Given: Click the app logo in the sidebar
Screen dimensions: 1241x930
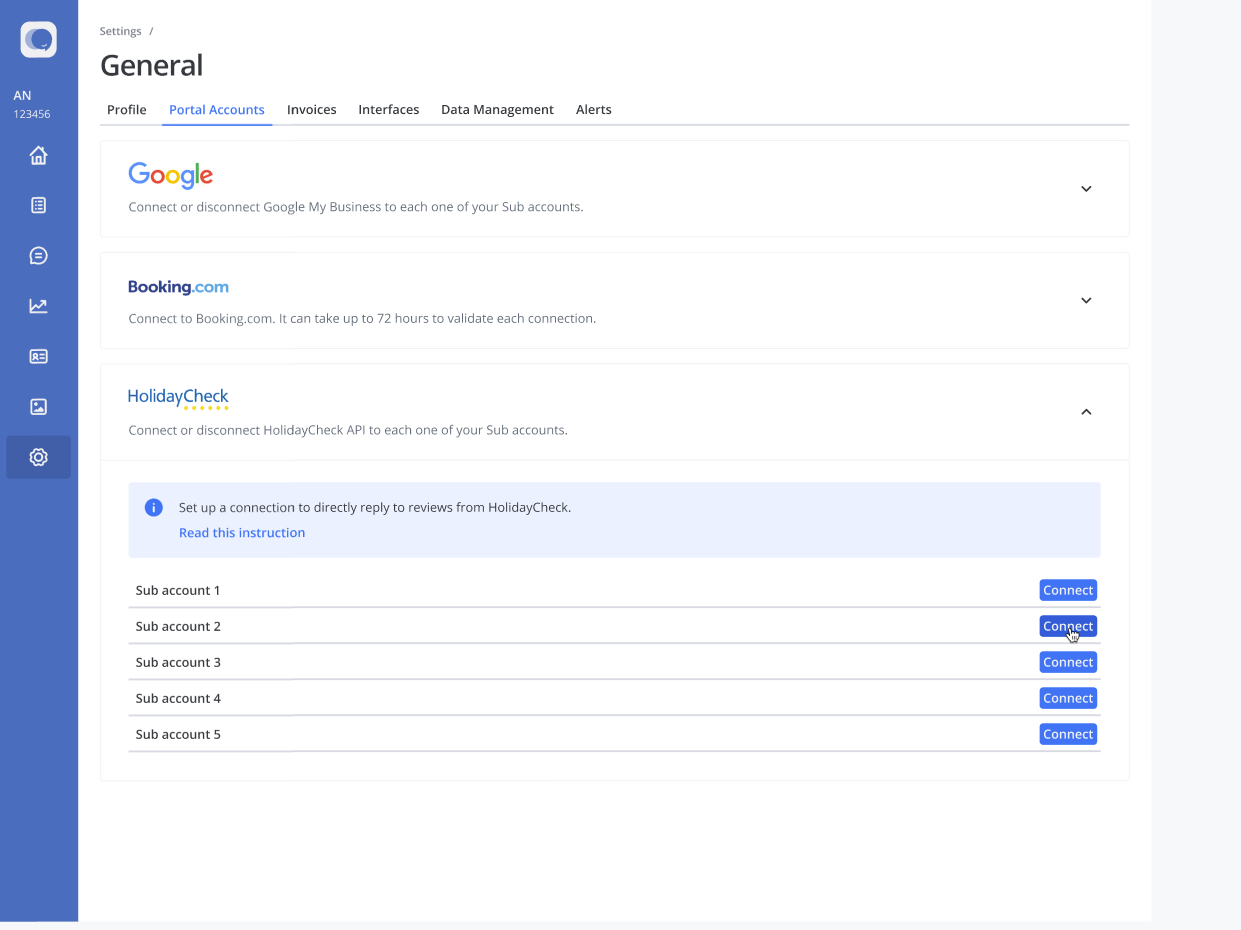Looking at the screenshot, I should pyautogui.click(x=39, y=40).
